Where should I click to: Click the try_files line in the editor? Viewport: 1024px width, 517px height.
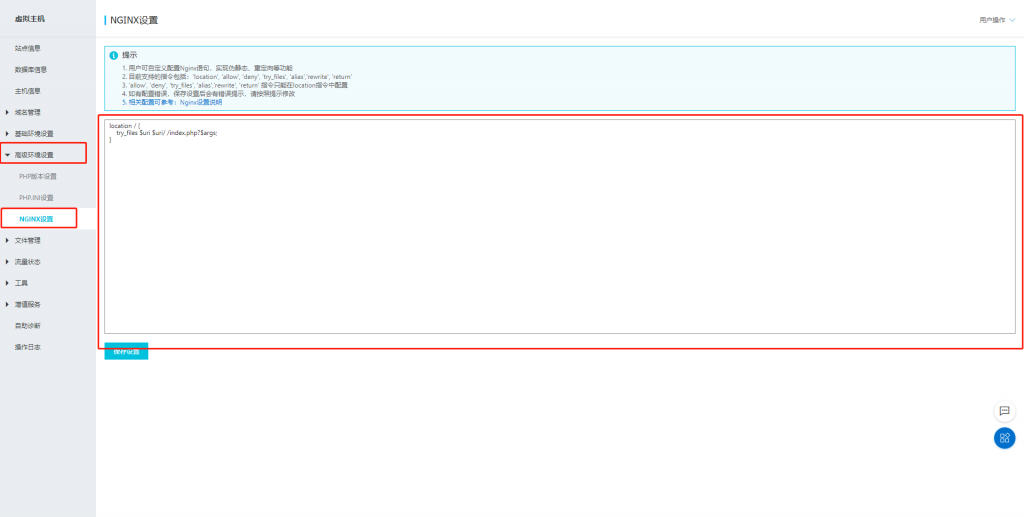coord(167,133)
